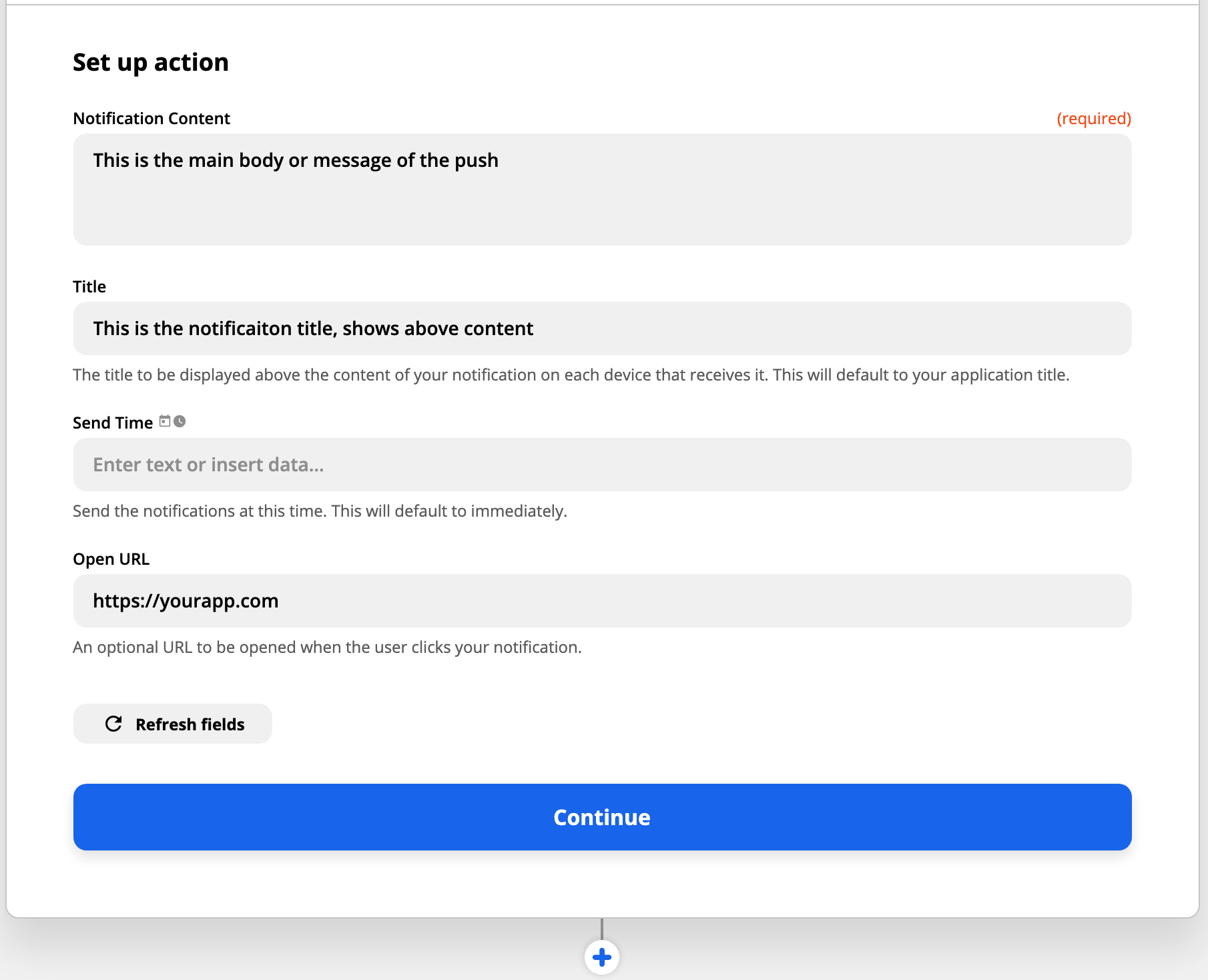This screenshot has height=980, width=1208.
Task: Click the clock icon beside Send Time
Action: point(180,421)
